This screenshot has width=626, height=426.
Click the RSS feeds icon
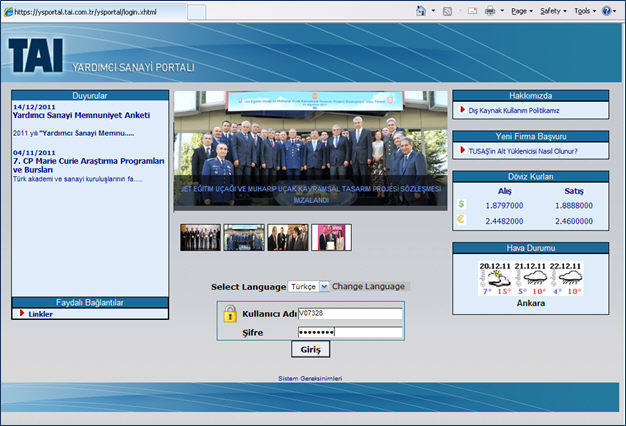point(448,11)
